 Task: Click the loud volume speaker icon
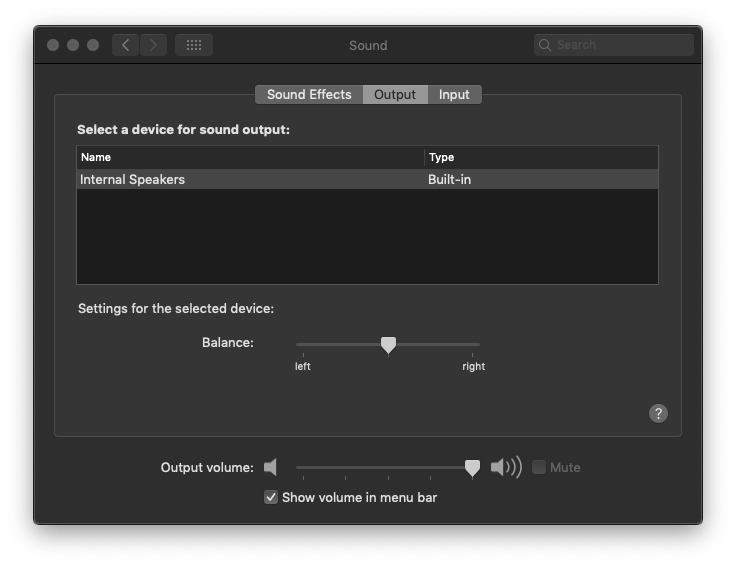click(506, 467)
